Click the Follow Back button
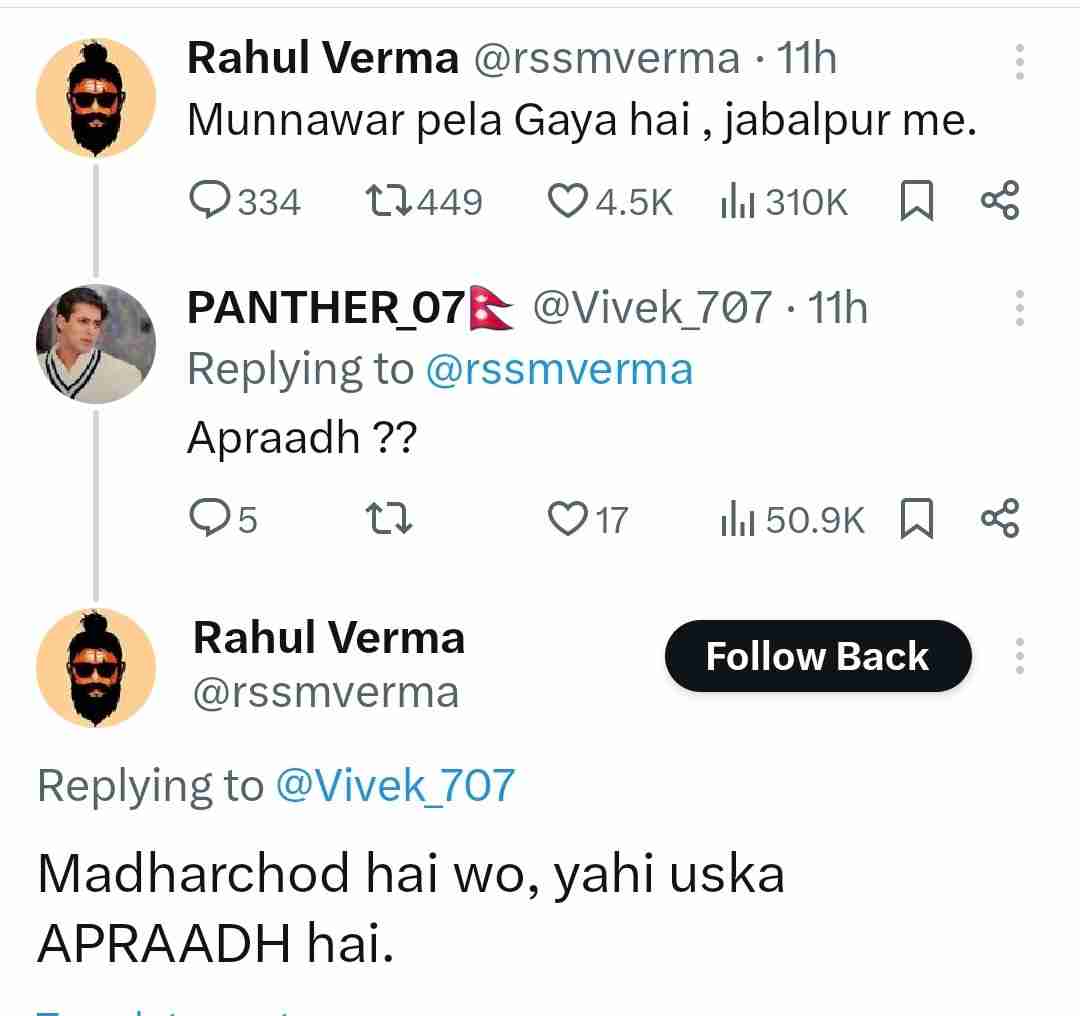Screen dimensions: 1080x1016 point(817,657)
